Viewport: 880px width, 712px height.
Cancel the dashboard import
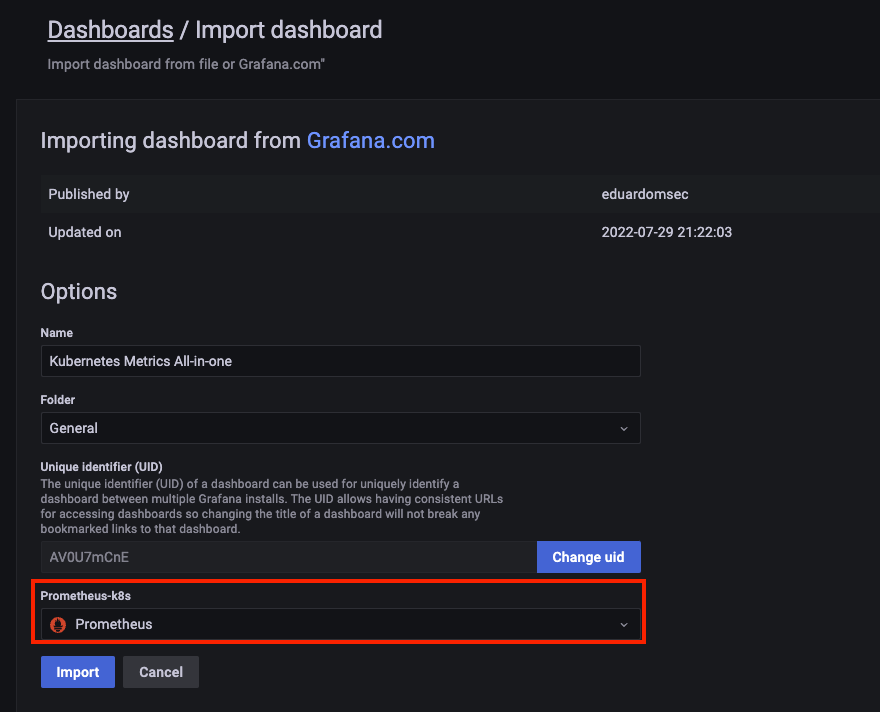pyautogui.click(x=161, y=672)
